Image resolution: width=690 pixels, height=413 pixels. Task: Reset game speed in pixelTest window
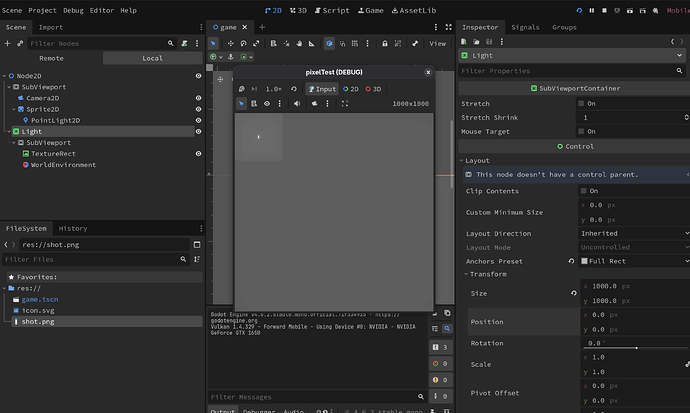[x=294, y=89]
